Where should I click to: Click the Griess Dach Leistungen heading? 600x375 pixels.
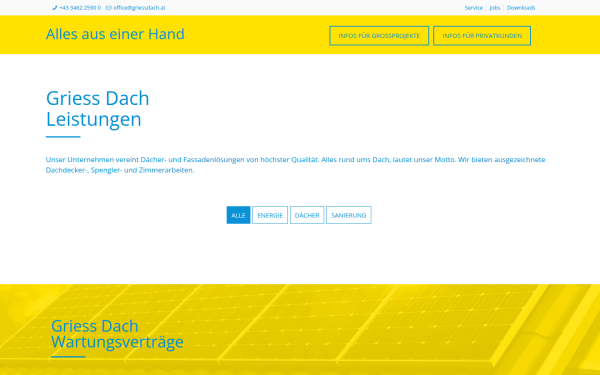pyautogui.click(x=98, y=109)
